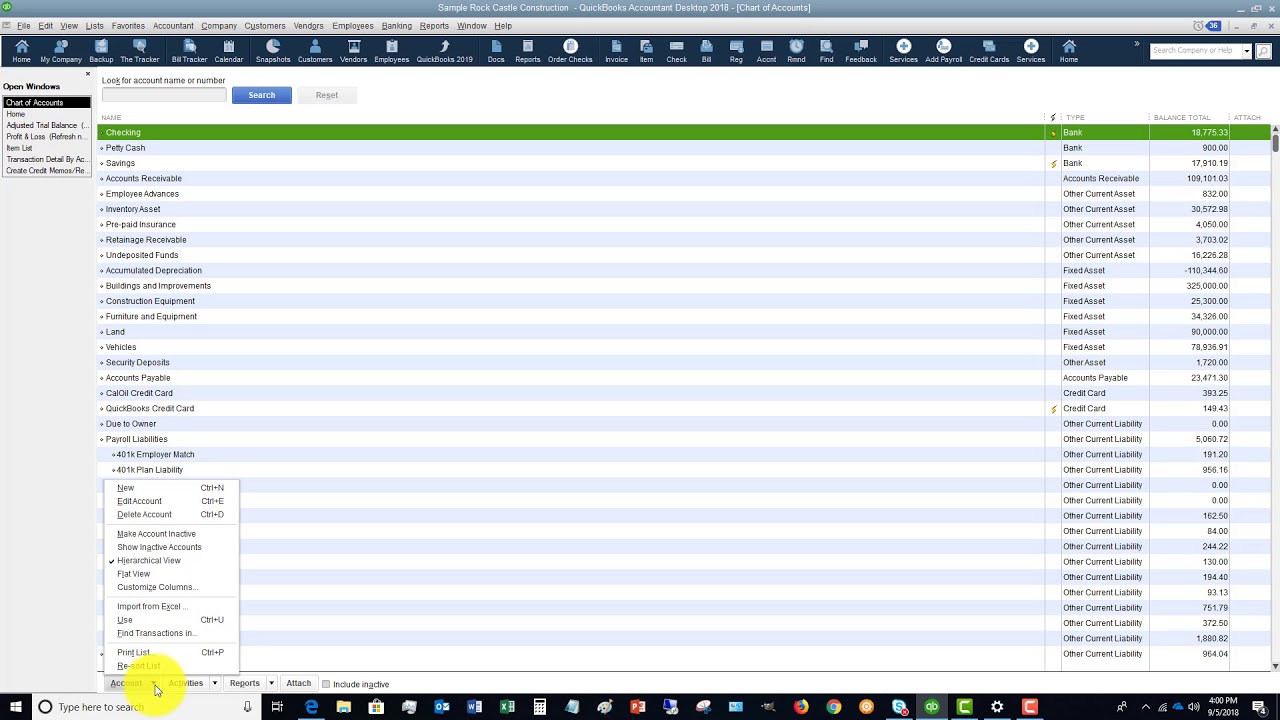The image size is (1280, 720).
Task: Select Adjusted Trial Balance in Open Windows
Action: tap(47, 126)
